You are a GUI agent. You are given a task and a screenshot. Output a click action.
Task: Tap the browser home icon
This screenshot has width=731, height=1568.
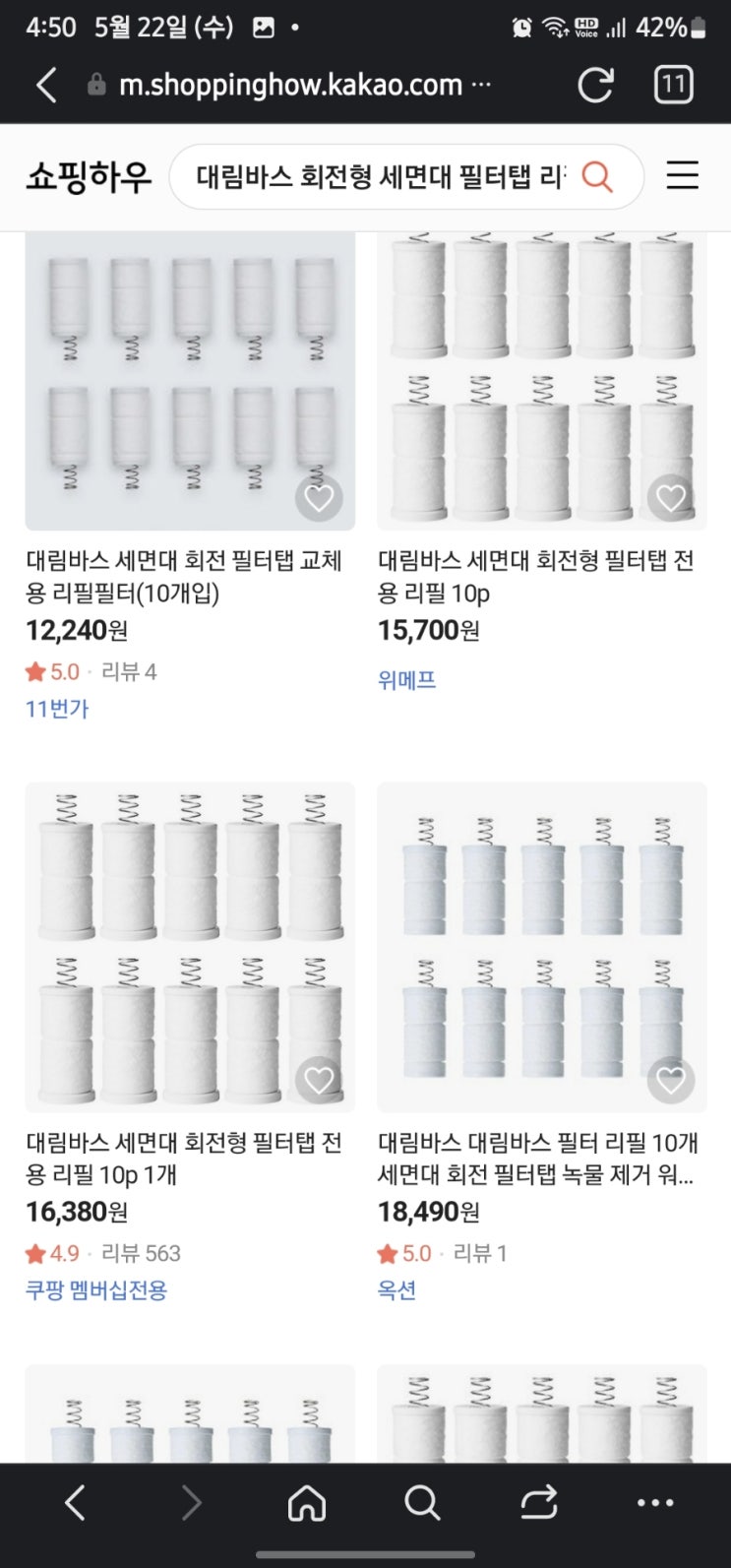pyautogui.click(x=307, y=1503)
